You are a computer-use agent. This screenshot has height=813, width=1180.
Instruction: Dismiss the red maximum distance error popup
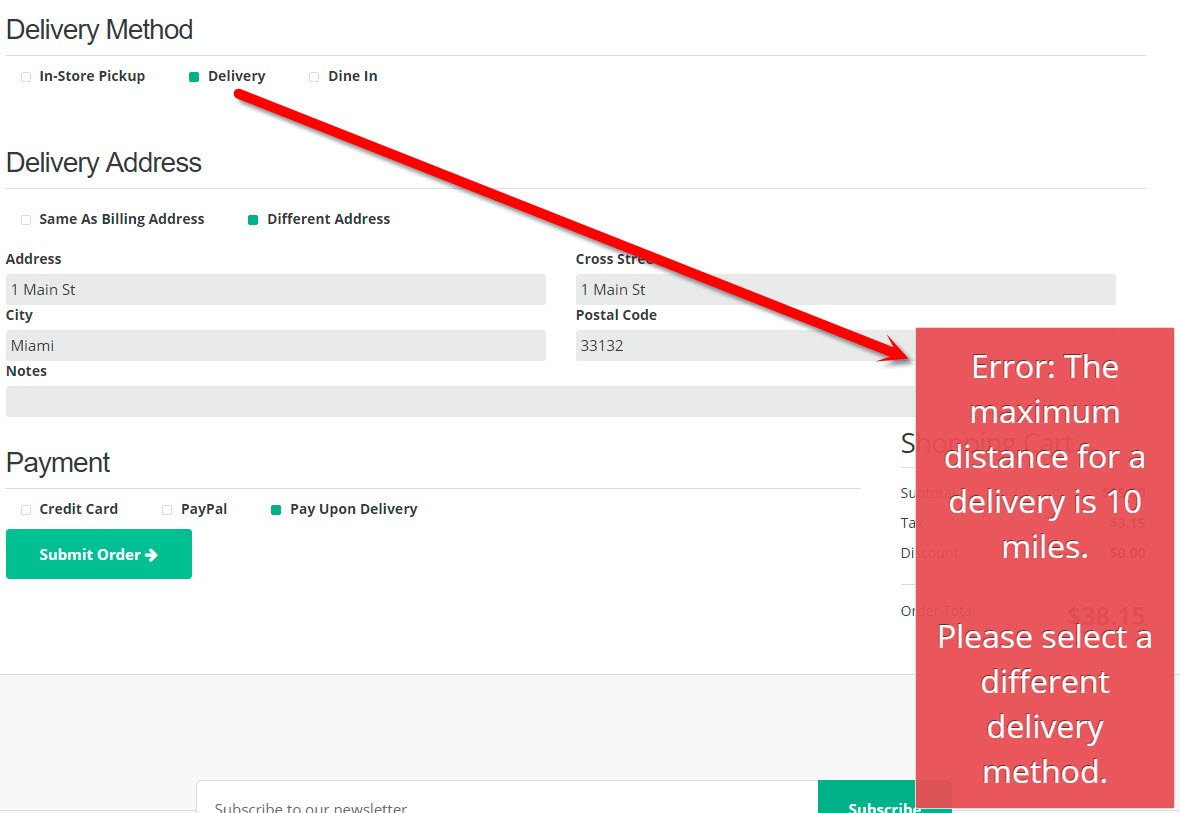click(x=1044, y=567)
